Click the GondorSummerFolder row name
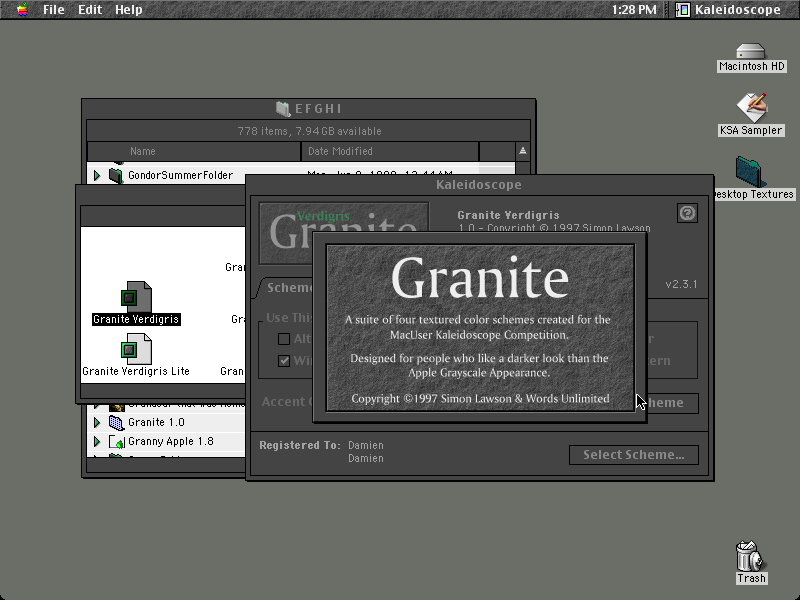800x600 pixels. coord(181,176)
